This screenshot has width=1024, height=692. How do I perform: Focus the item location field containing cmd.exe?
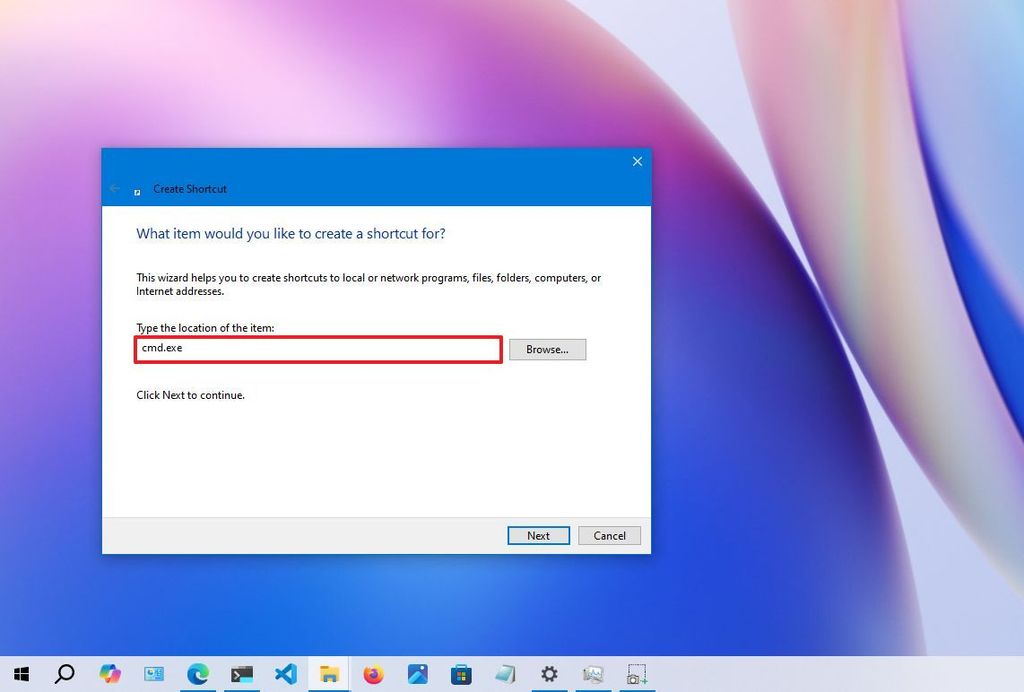point(319,349)
